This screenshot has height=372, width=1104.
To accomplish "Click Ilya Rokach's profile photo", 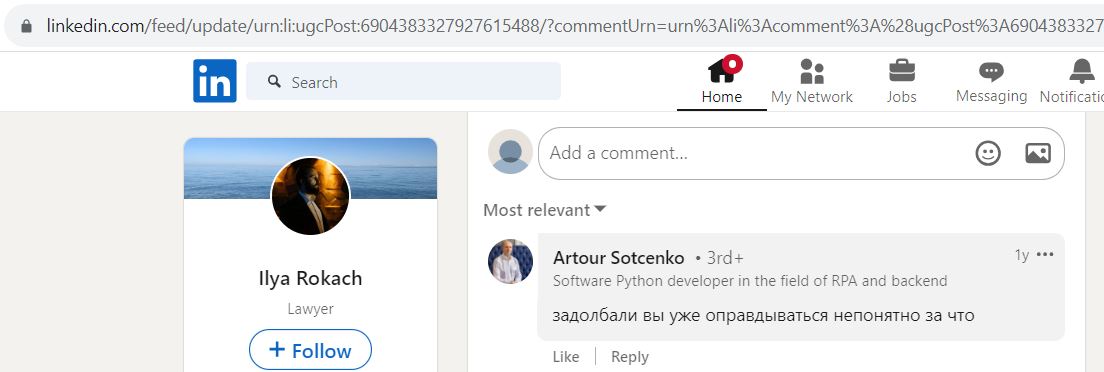I will [x=310, y=196].
